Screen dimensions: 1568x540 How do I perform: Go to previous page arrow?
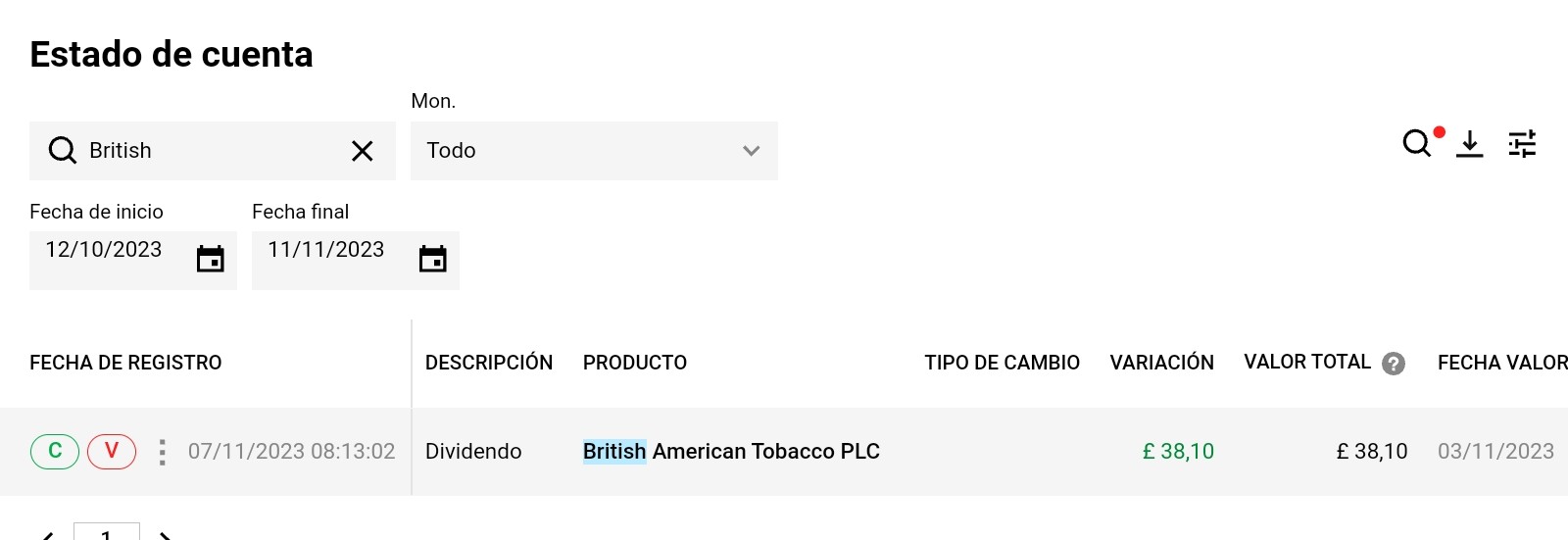47,535
